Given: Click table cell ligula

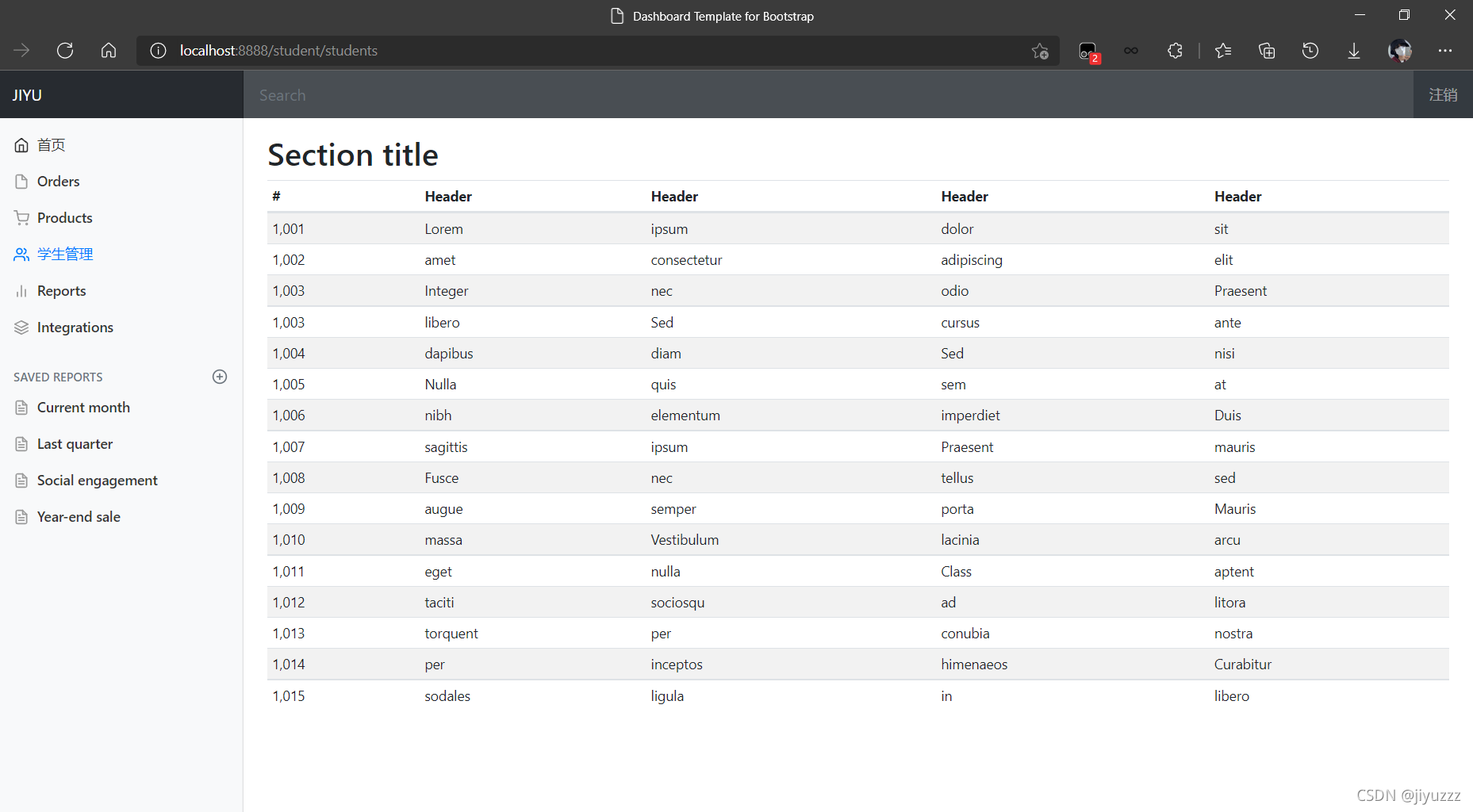Looking at the screenshot, I should pyautogui.click(x=667, y=696).
